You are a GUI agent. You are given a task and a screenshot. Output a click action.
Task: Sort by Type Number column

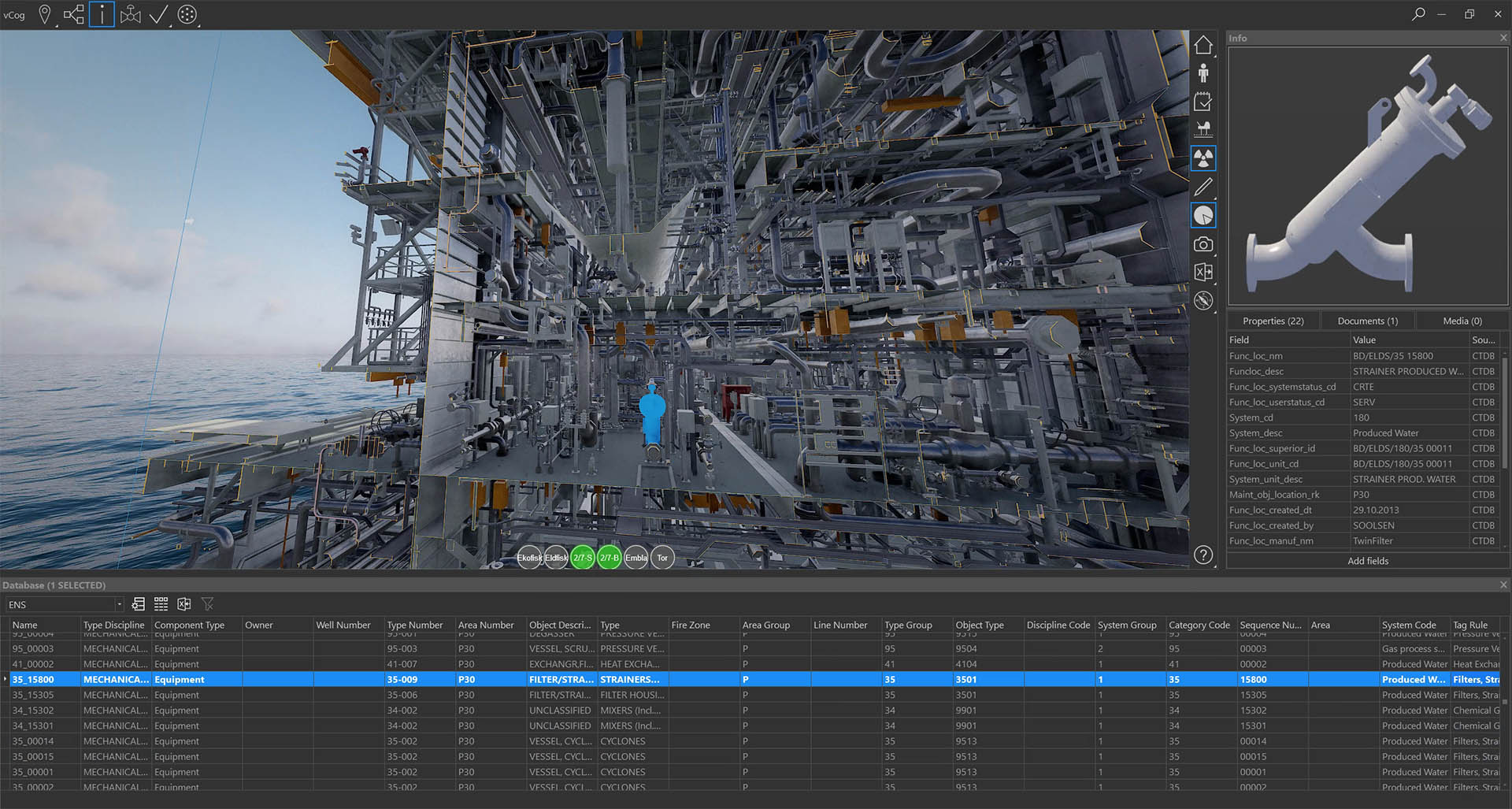pyautogui.click(x=420, y=625)
